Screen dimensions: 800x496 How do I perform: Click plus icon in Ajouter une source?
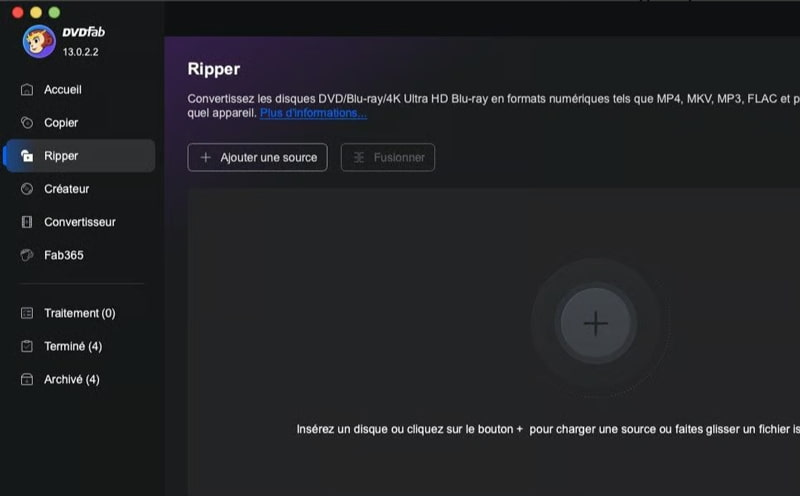coord(206,157)
